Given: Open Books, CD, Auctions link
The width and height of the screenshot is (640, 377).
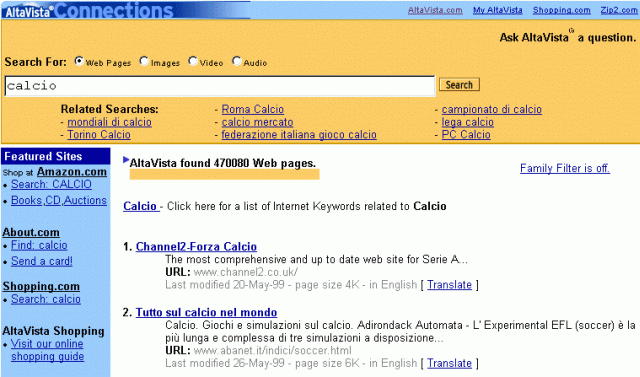Looking at the screenshot, I should [x=59, y=200].
